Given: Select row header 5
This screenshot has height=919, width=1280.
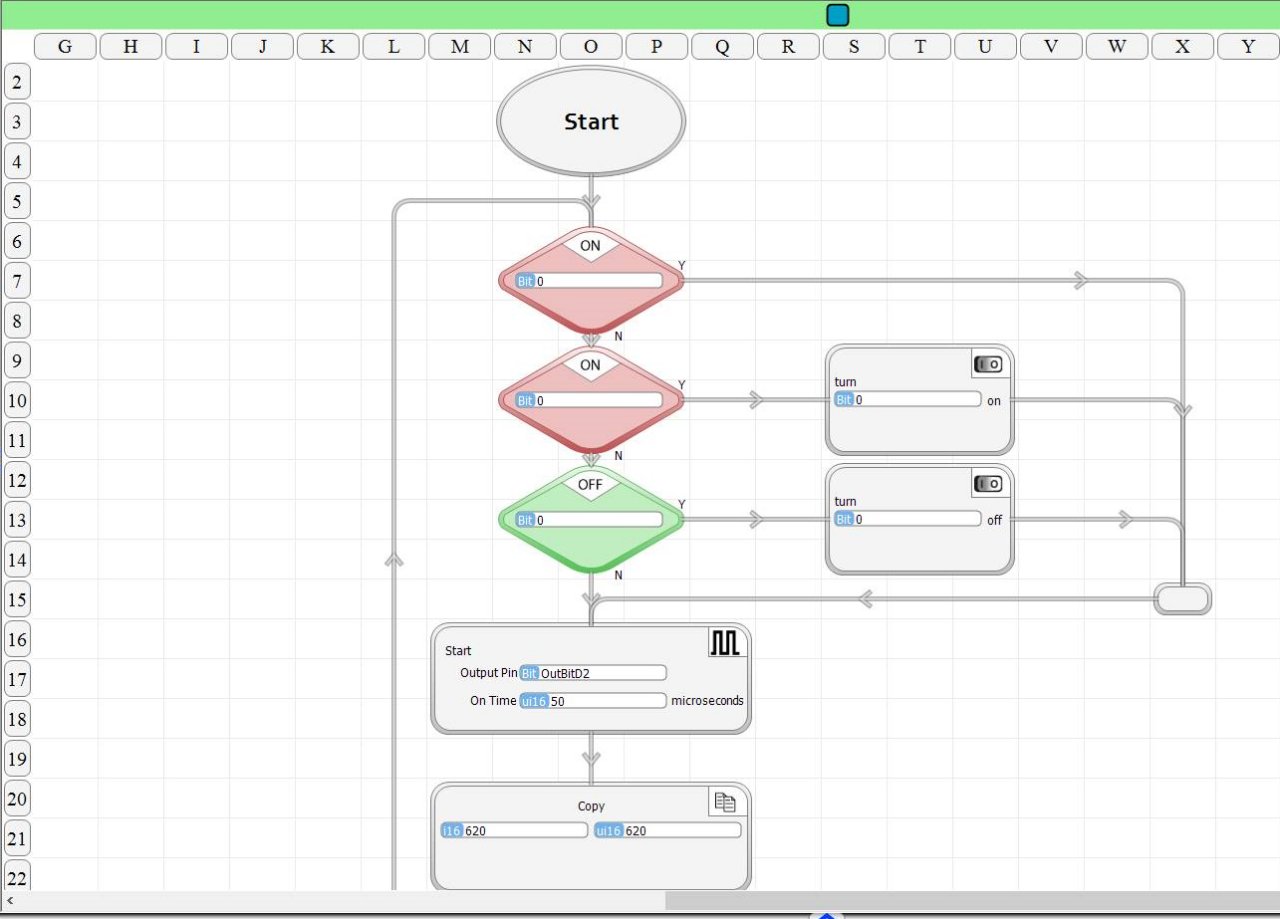Looking at the screenshot, I should coord(17,202).
